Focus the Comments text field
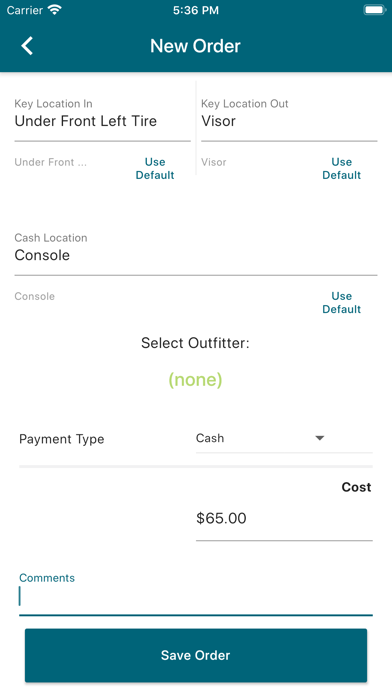Image resolution: width=392 pixels, height=696 pixels. (196, 596)
